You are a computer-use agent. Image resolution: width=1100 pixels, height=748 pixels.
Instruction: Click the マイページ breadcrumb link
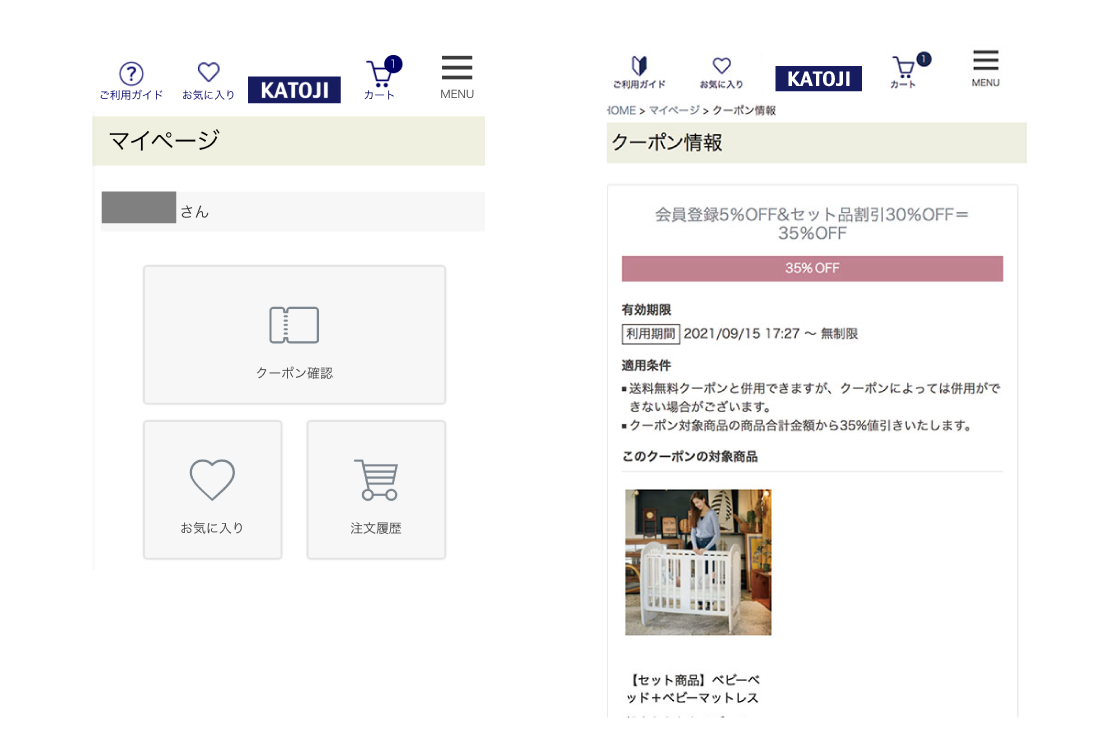[x=674, y=110]
